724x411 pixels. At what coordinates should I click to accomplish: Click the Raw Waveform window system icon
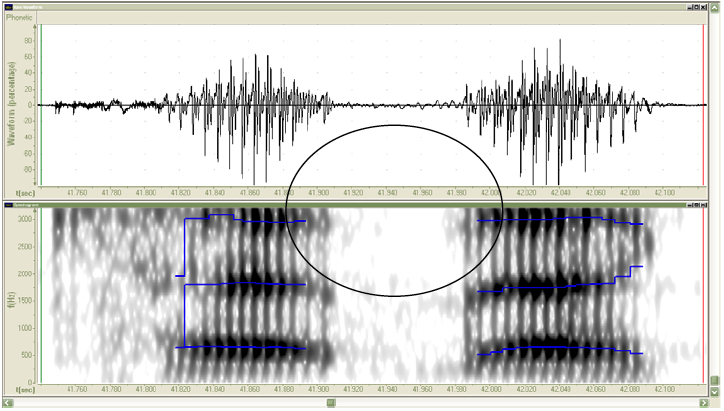point(8,7)
